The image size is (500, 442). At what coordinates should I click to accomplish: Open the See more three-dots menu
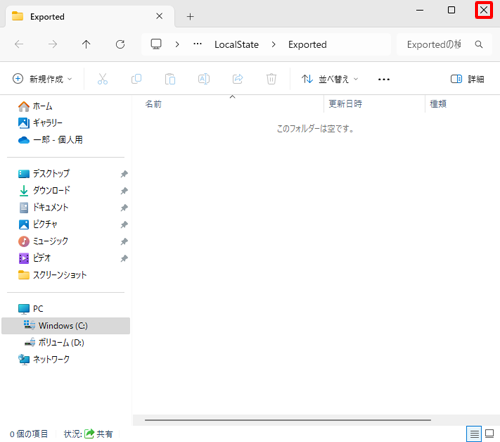click(x=384, y=79)
